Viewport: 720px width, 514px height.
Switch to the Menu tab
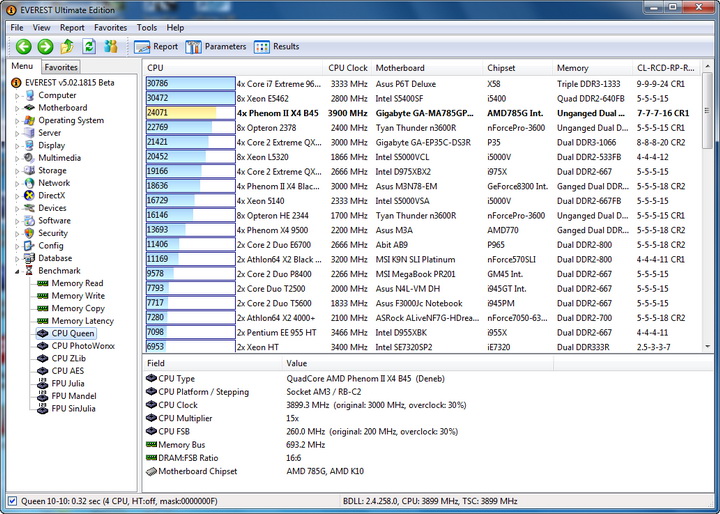tap(22, 66)
